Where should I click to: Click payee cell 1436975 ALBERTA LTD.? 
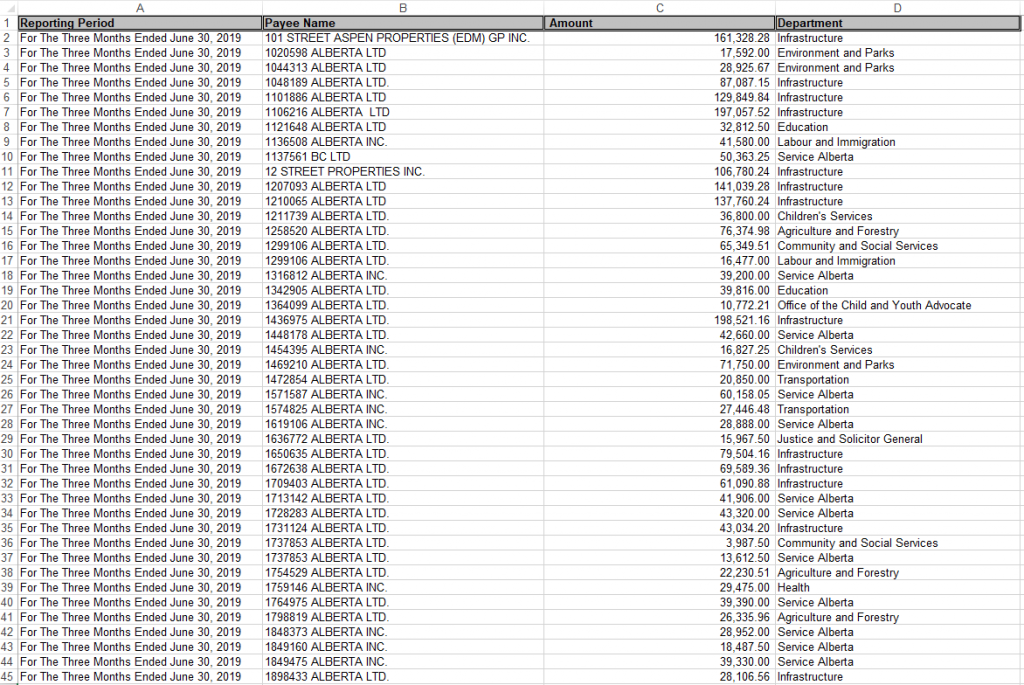(x=403, y=320)
